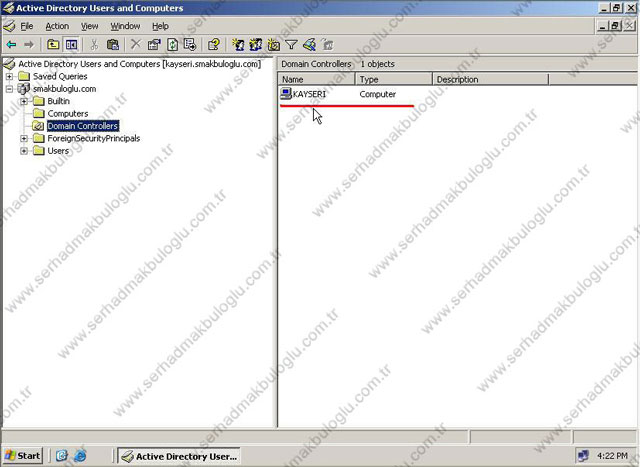Click the show desktop quick launch icon
Screen dimensions: 640x467
(x=62, y=456)
